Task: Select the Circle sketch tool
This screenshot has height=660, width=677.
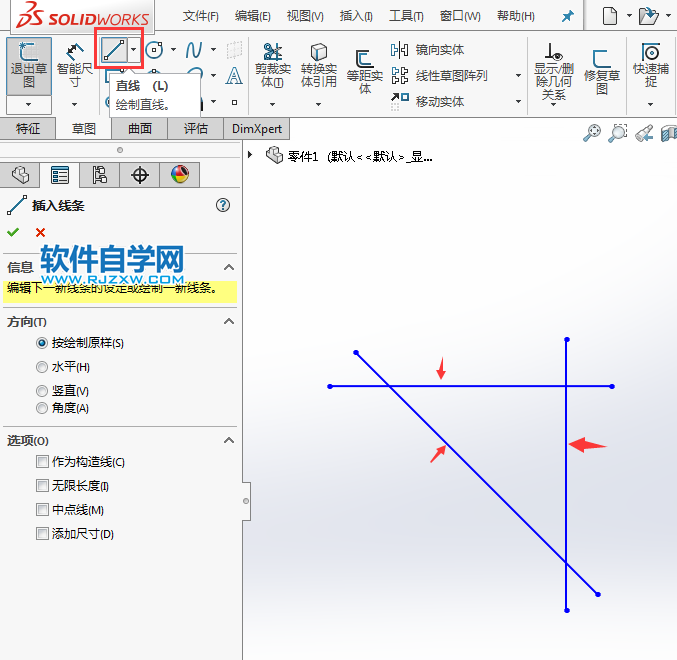Action: tap(154, 50)
